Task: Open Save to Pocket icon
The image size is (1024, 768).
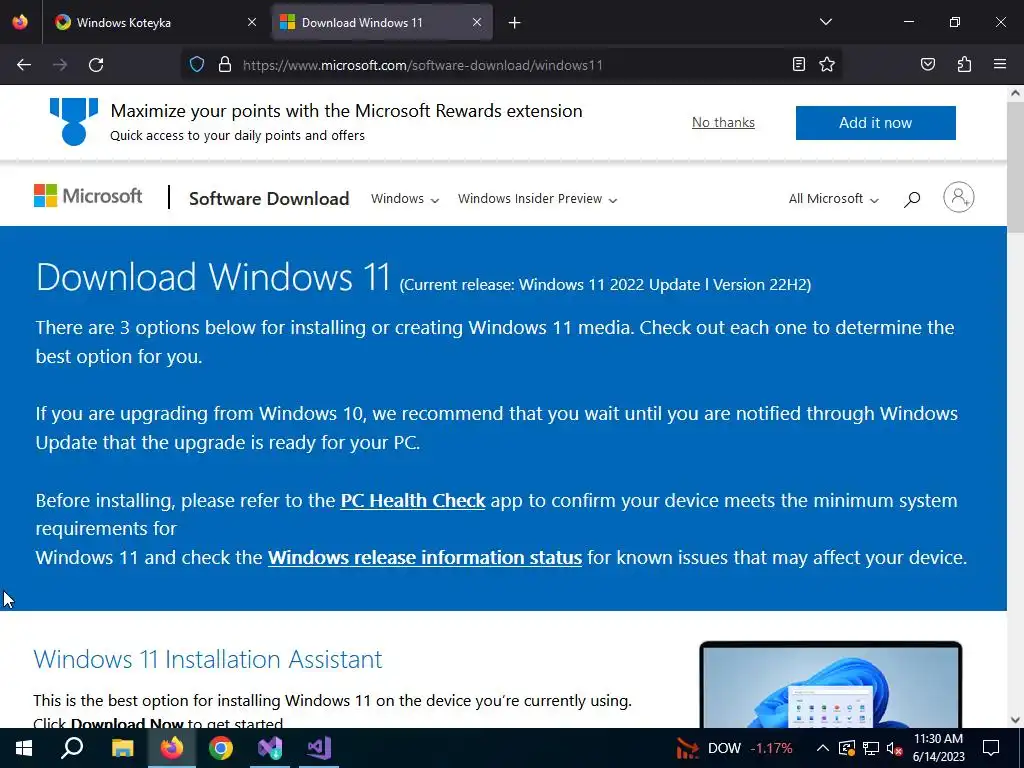Action: pos(927,64)
